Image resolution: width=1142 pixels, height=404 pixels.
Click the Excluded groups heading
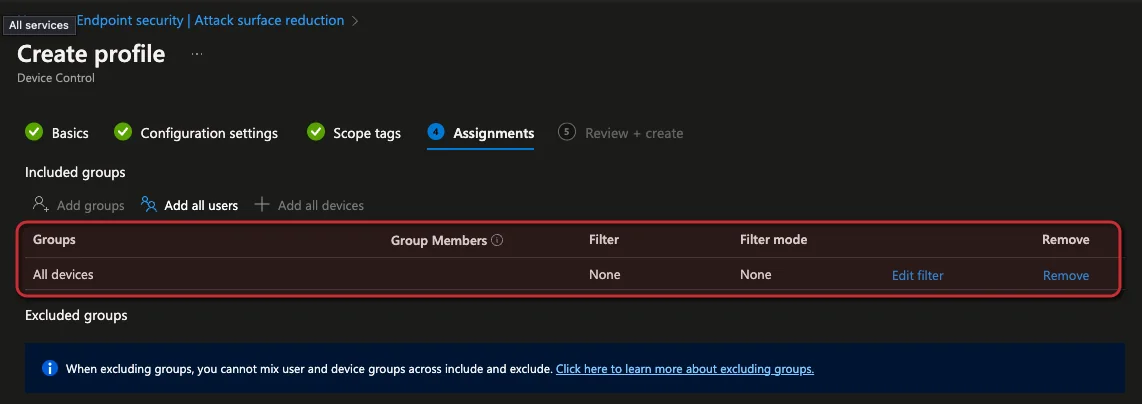point(76,315)
